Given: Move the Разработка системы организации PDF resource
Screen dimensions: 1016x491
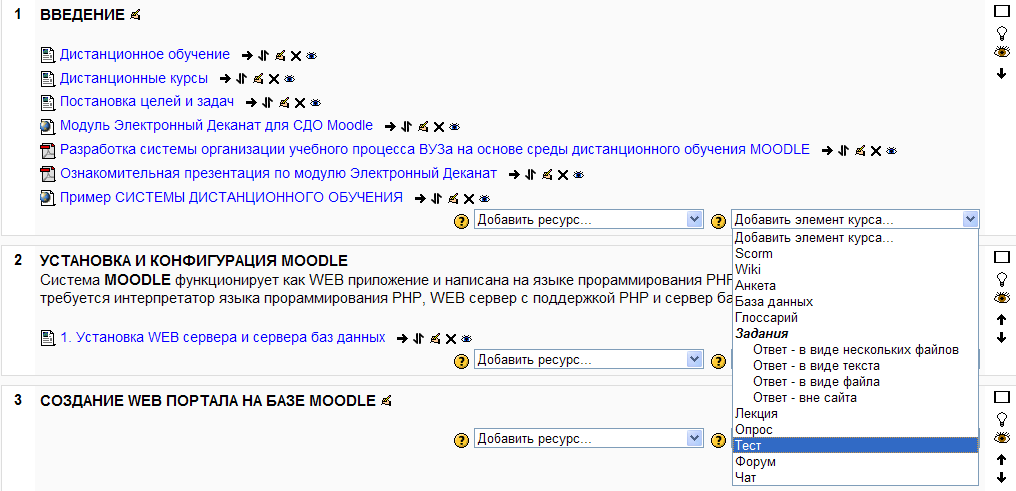Looking at the screenshot, I should [843, 150].
